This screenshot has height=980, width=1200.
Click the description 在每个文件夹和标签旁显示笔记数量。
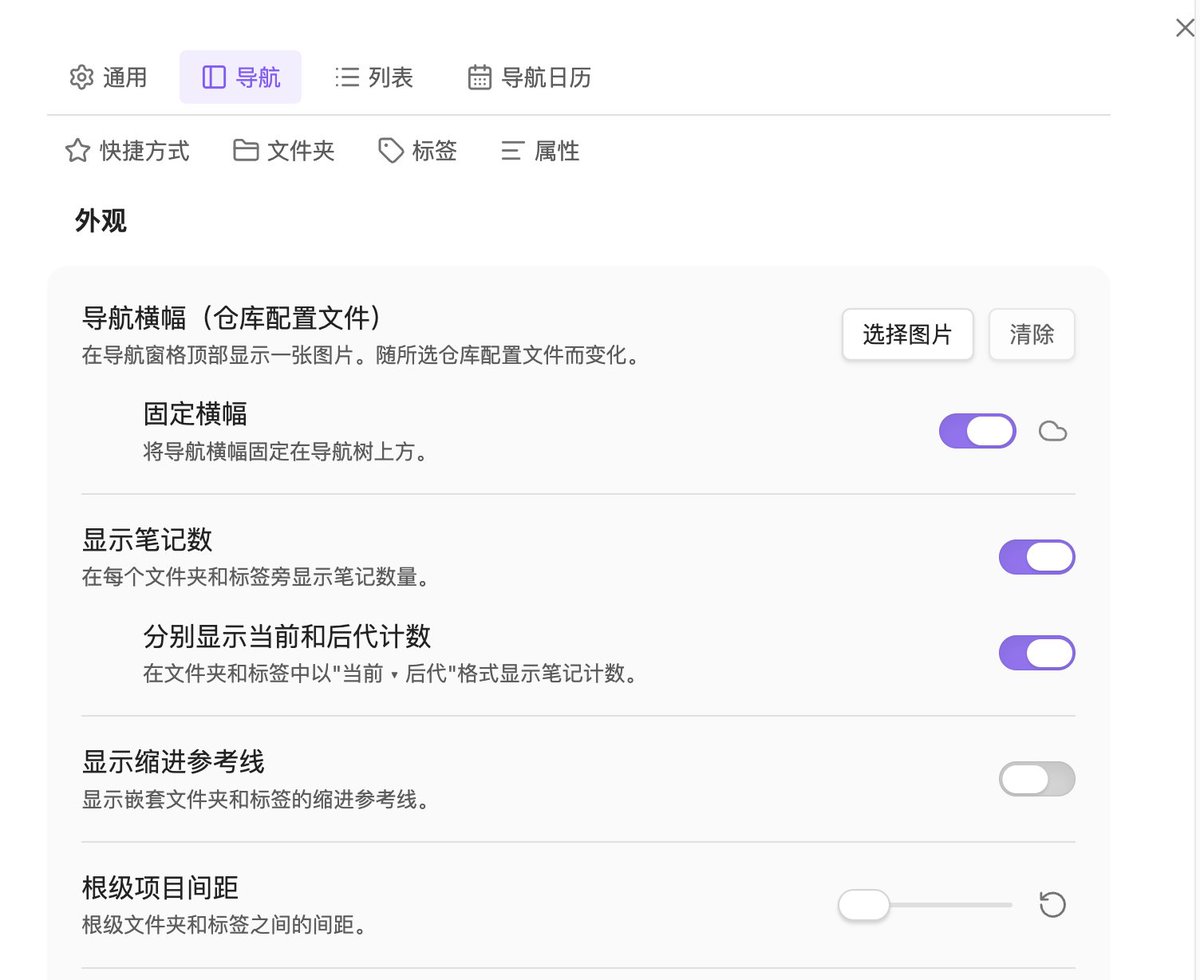pyautogui.click(x=256, y=577)
